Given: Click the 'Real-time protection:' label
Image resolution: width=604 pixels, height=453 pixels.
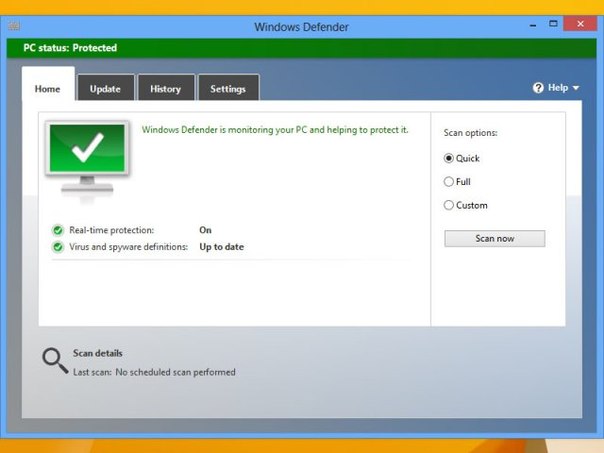Looking at the screenshot, I should 112,230.
